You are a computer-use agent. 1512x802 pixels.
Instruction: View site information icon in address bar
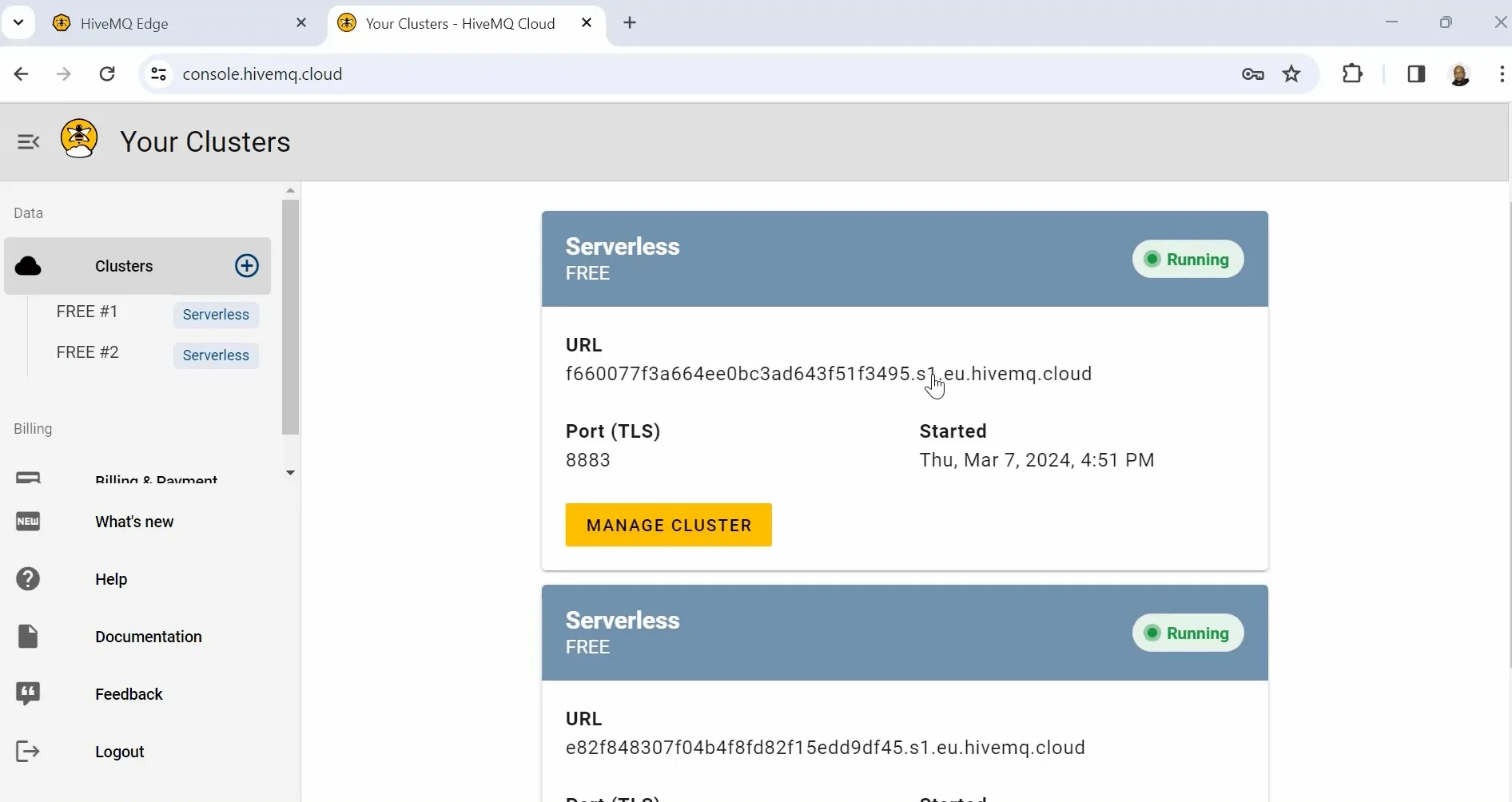coord(158,74)
